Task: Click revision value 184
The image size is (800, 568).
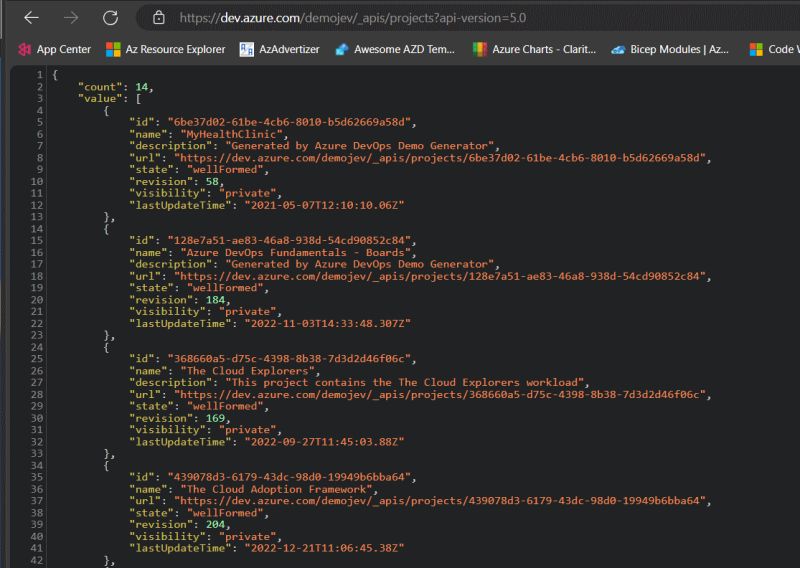Action: click(x=215, y=300)
